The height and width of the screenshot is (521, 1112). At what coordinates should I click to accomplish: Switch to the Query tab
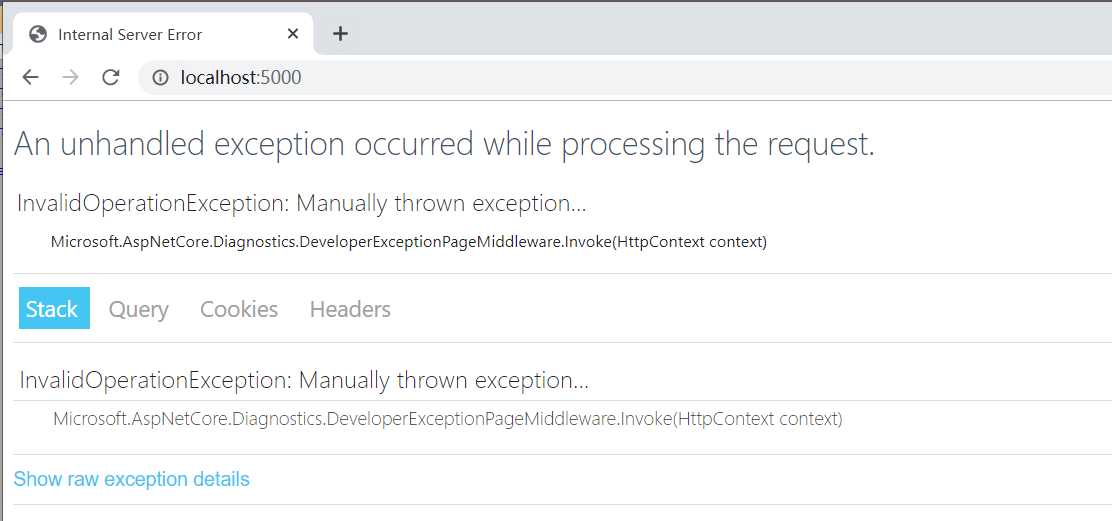[x=138, y=309]
